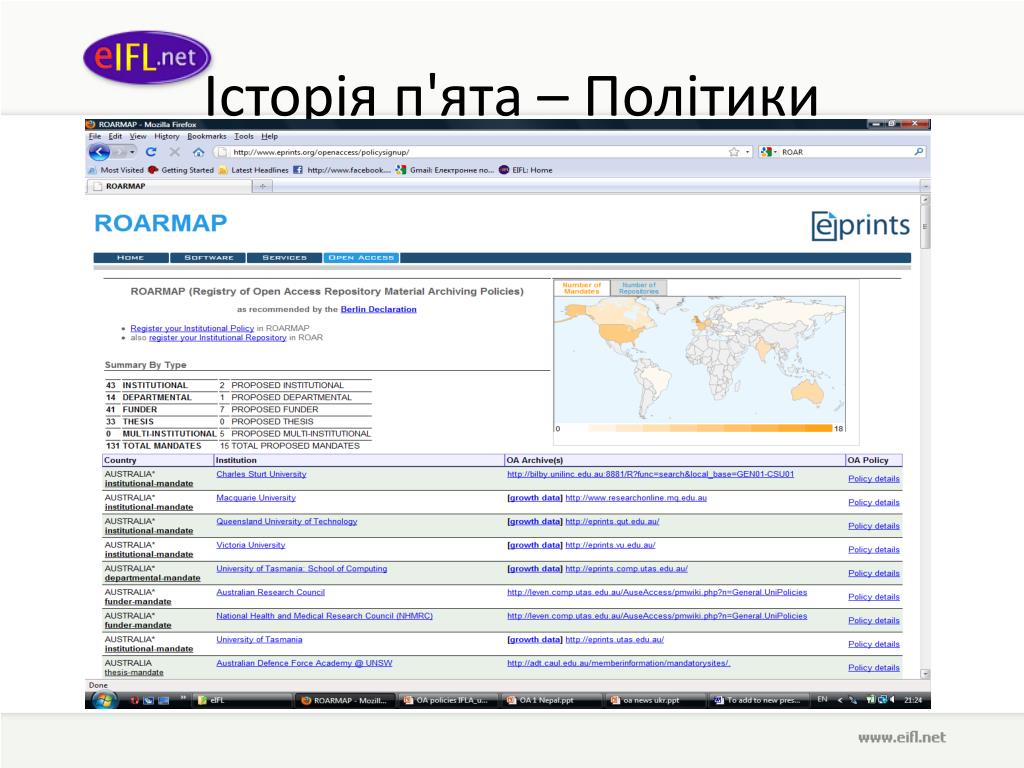Image resolution: width=1024 pixels, height=768 pixels.
Task: Click the Home icon in Firefox toolbar
Action: coord(199,152)
